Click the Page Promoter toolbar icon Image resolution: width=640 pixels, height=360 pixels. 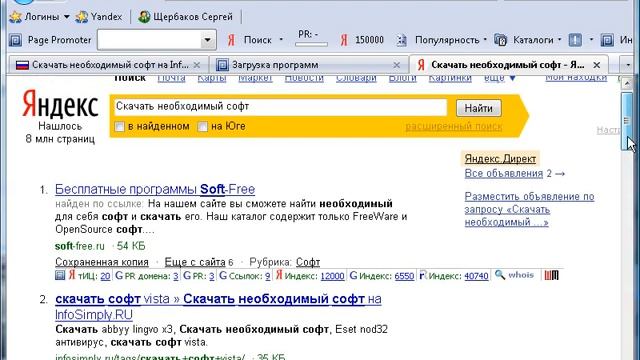(x=15, y=40)
